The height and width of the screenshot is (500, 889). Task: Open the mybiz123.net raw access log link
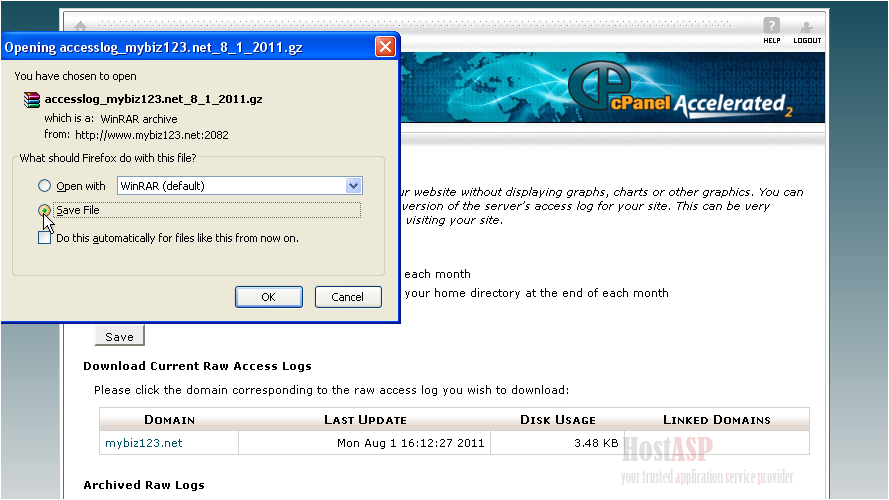[x=144, y=443]
